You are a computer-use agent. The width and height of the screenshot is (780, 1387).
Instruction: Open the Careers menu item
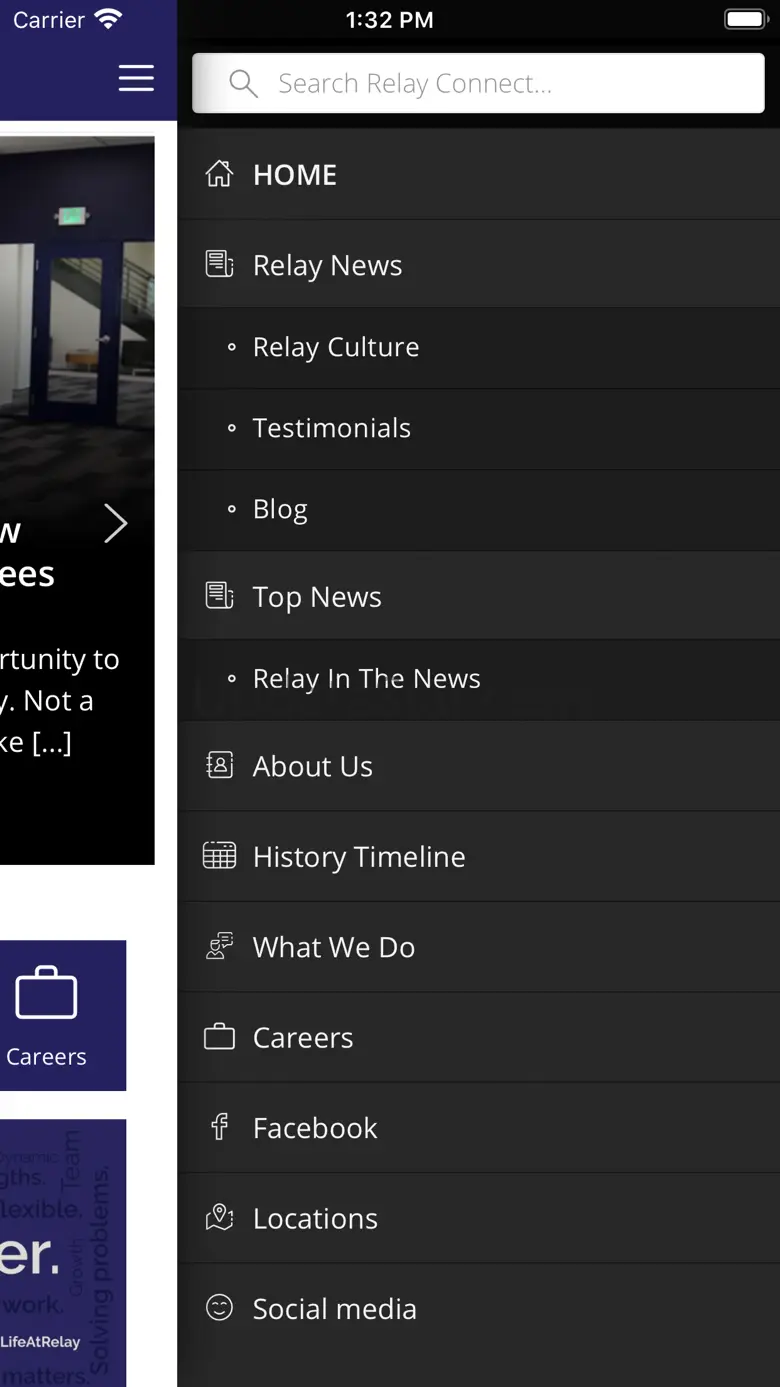tap(479, 1037)
